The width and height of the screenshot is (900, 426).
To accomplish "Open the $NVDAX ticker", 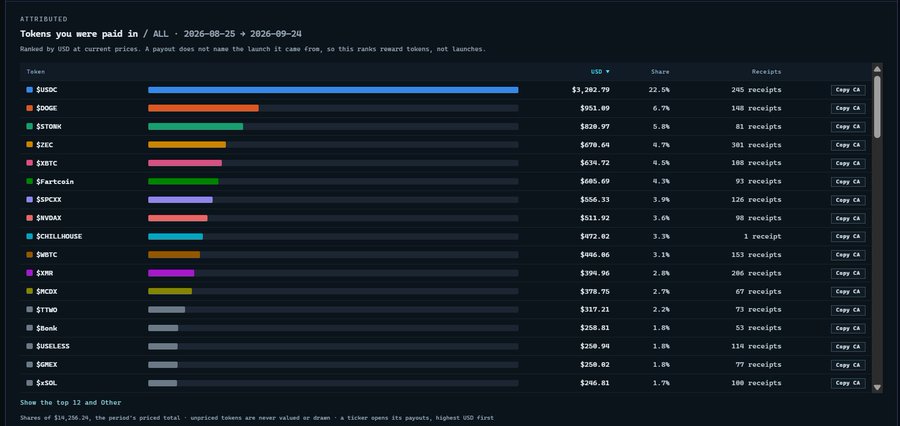I will pyautogui.click(x=49, y=218).
